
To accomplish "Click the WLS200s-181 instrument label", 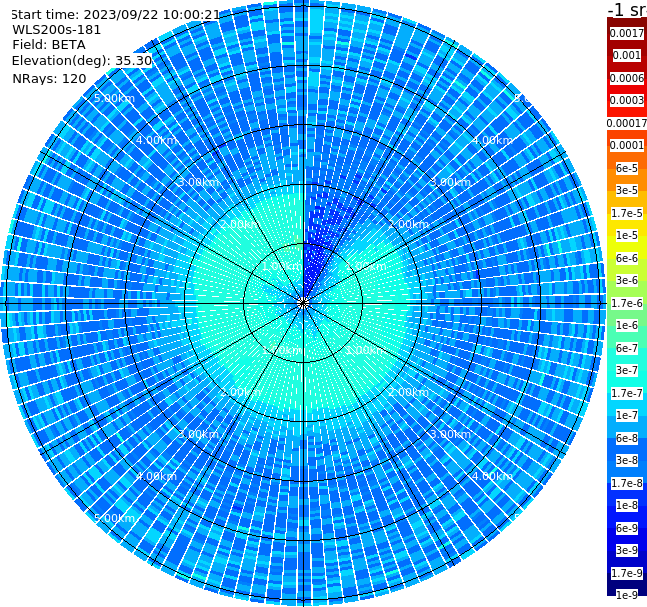I will pos(57,30).
